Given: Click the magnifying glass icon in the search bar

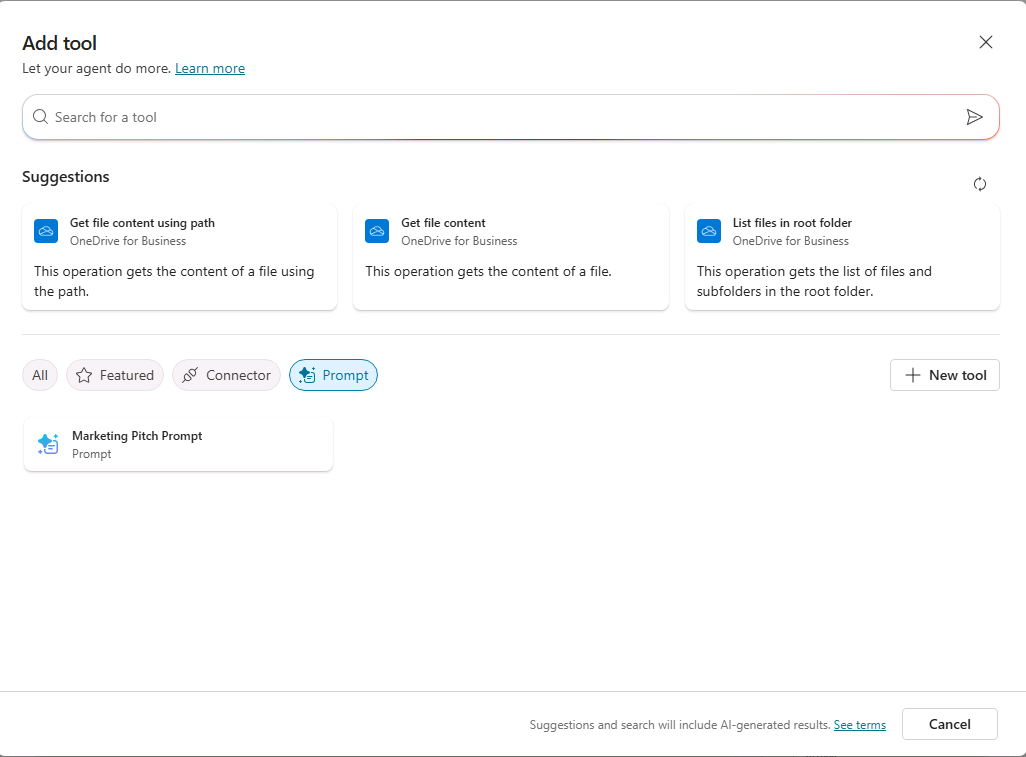Looking at the screenshot, I should (x=40, y=116).
